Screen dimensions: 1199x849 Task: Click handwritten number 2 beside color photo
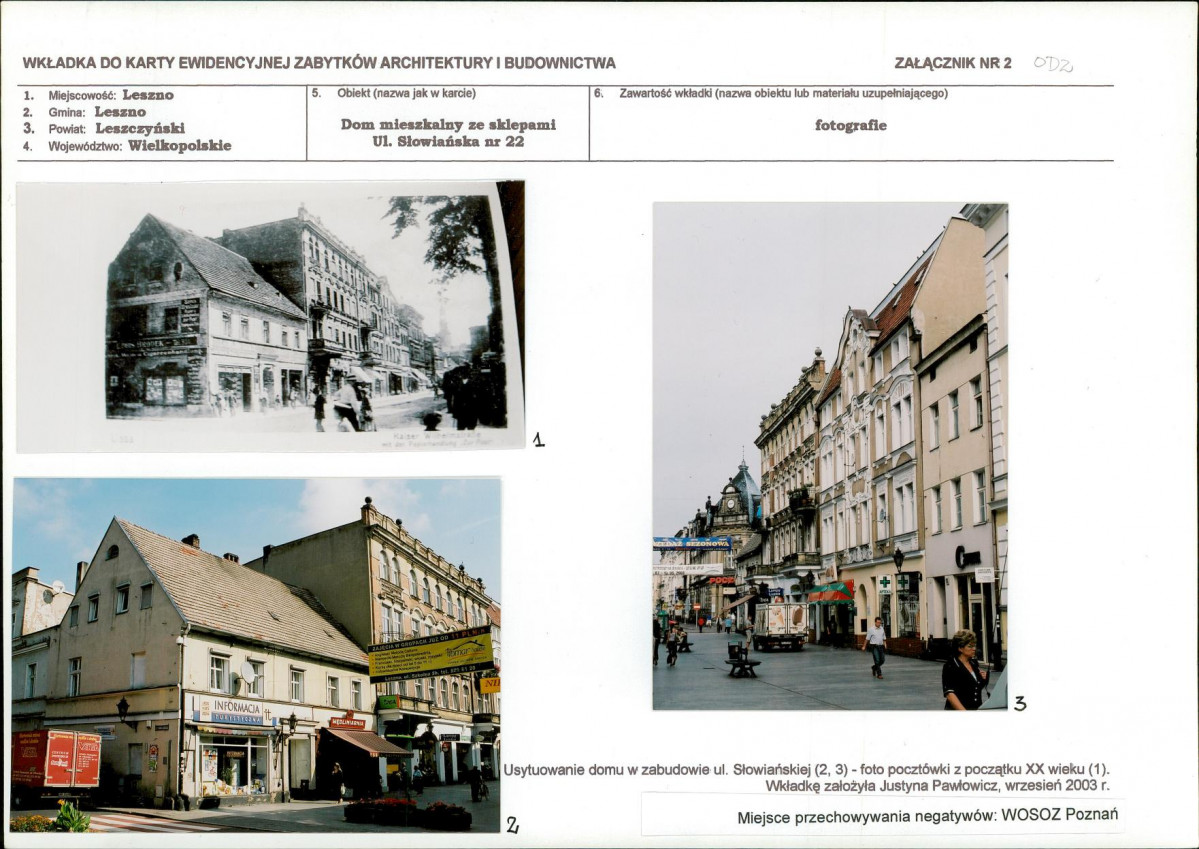coord(512,825)
